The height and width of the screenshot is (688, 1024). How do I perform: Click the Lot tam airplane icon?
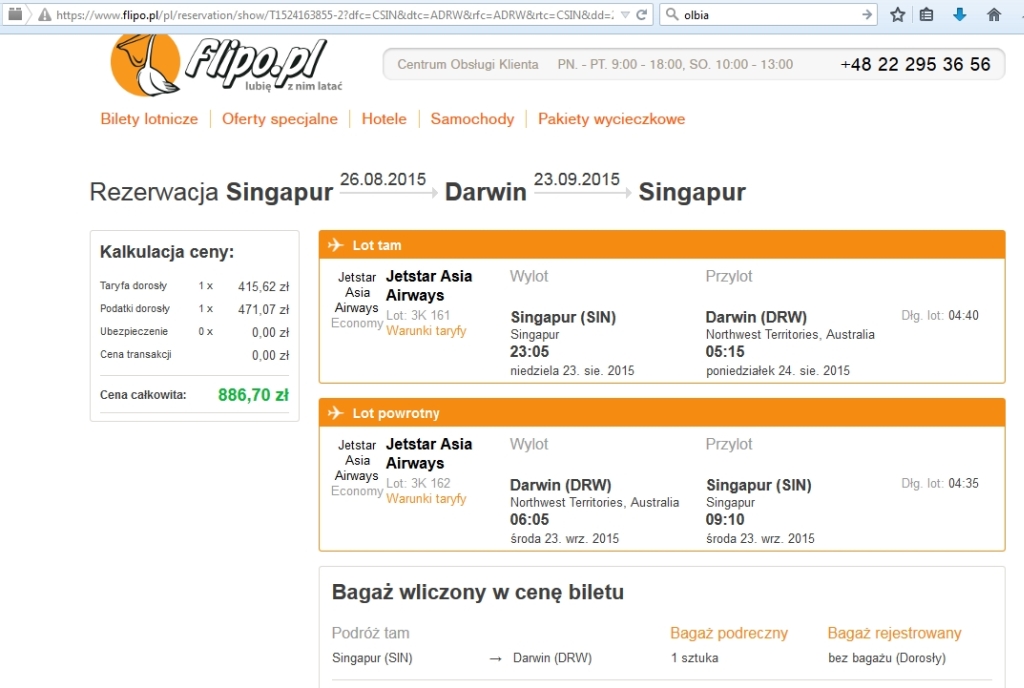click(x=336, y=245)
